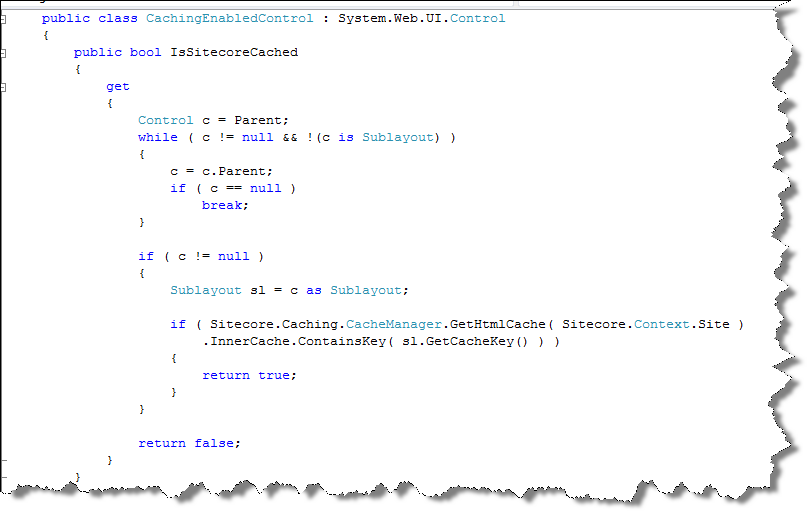Click the 'return true;' statement
This screenshot has height=511, width=807.
click(250, 375)
